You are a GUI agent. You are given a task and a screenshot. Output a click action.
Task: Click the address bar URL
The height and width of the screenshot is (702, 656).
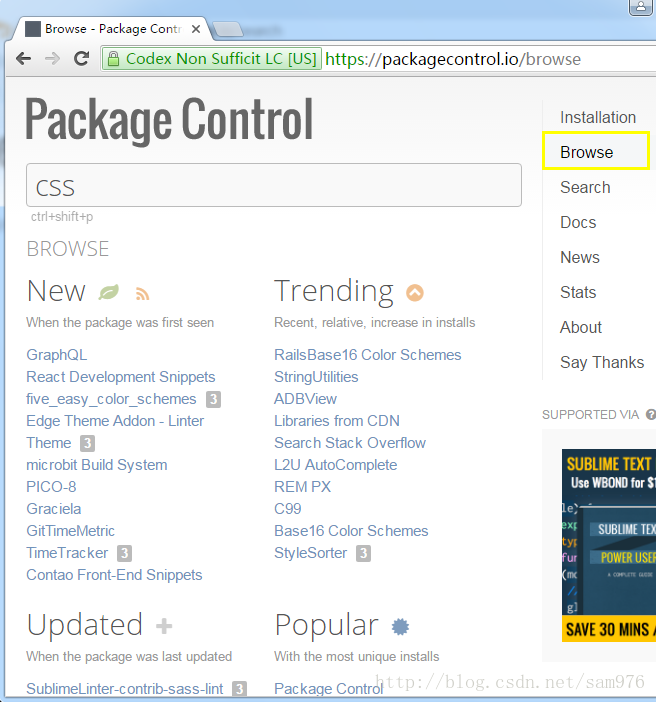[453, 59]
